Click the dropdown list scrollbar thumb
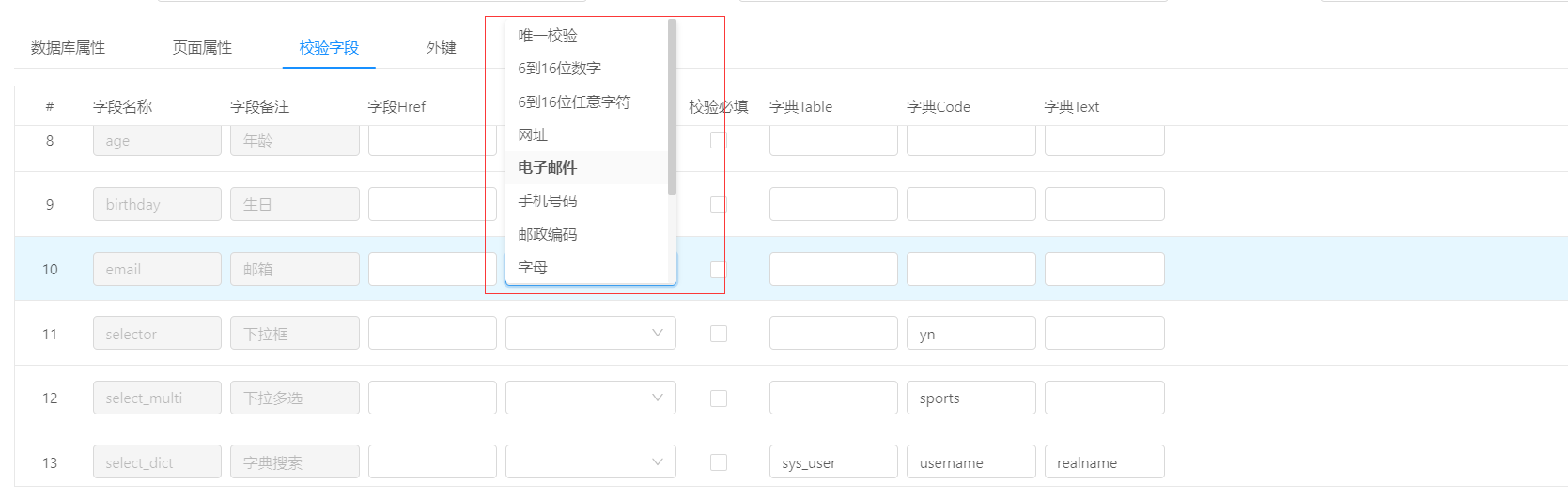 [672, 106]
